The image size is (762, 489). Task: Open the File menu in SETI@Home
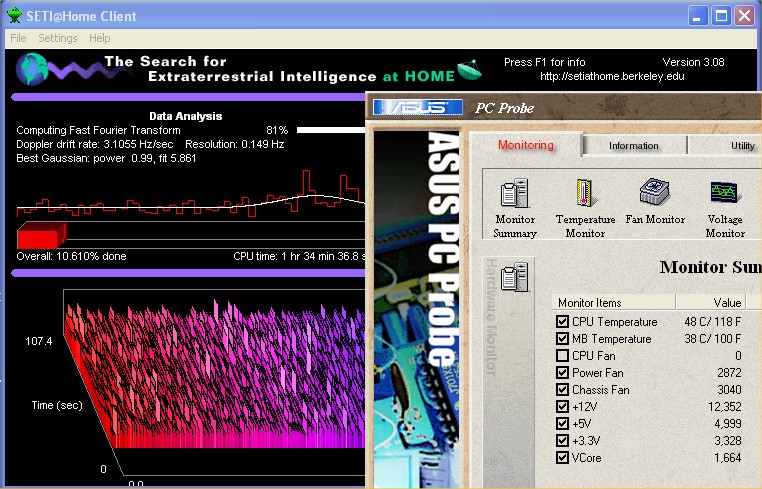coord(18,38)
